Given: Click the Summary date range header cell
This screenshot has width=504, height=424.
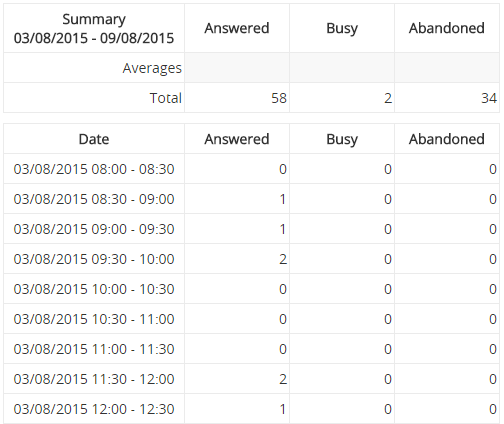Looking at the screenshot, I should 94,28.
